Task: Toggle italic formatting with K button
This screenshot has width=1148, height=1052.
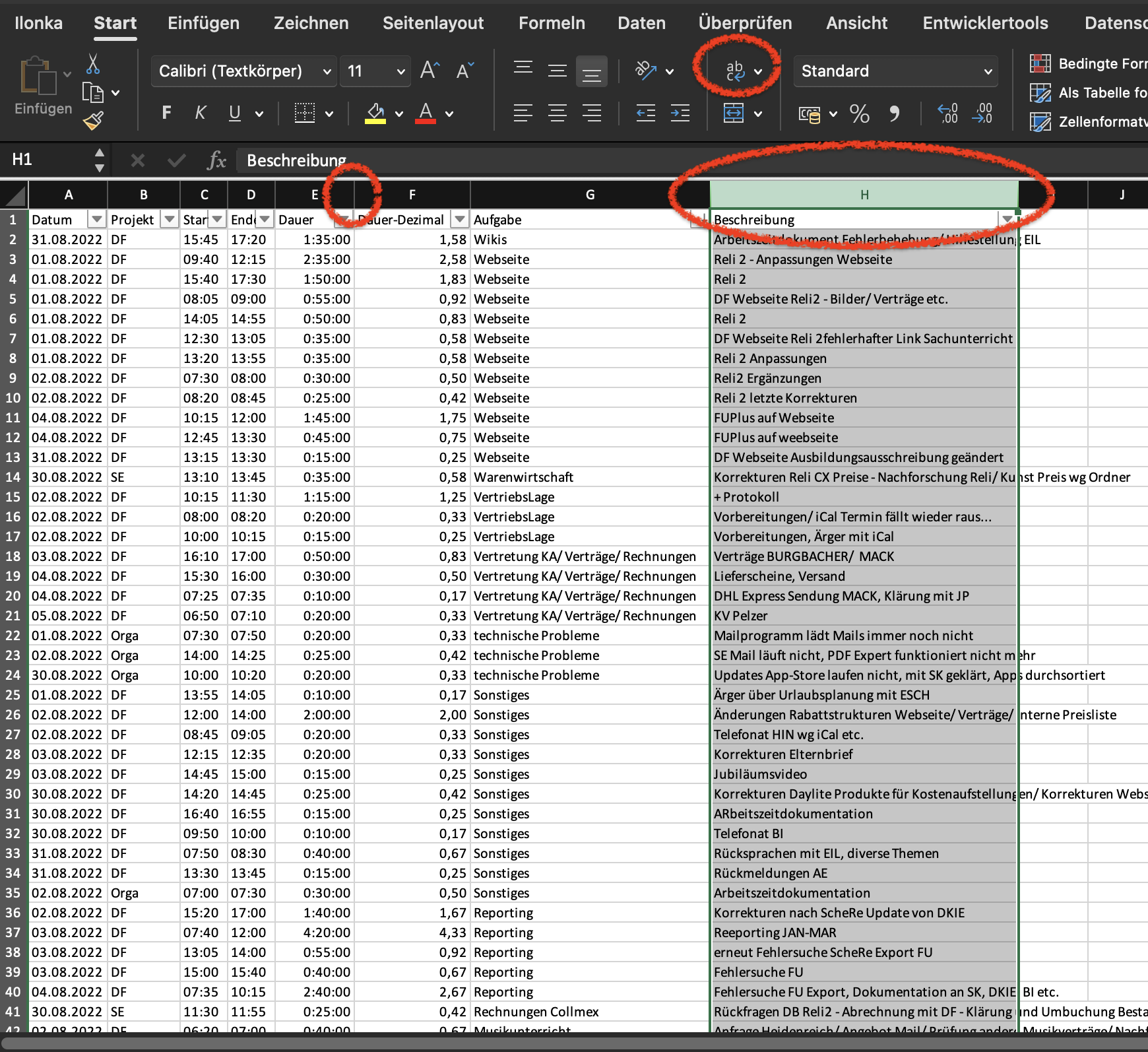Action: (201, 114)
